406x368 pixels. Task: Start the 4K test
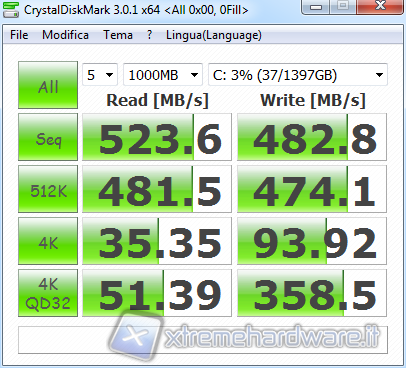click(x=48, y=241)
